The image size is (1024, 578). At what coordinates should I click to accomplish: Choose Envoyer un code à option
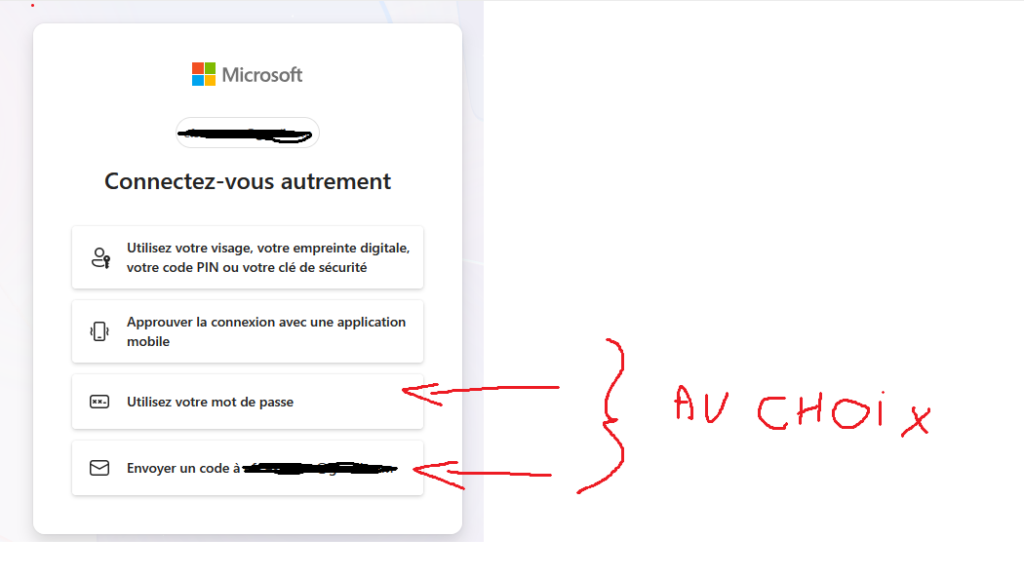point(248,468)
